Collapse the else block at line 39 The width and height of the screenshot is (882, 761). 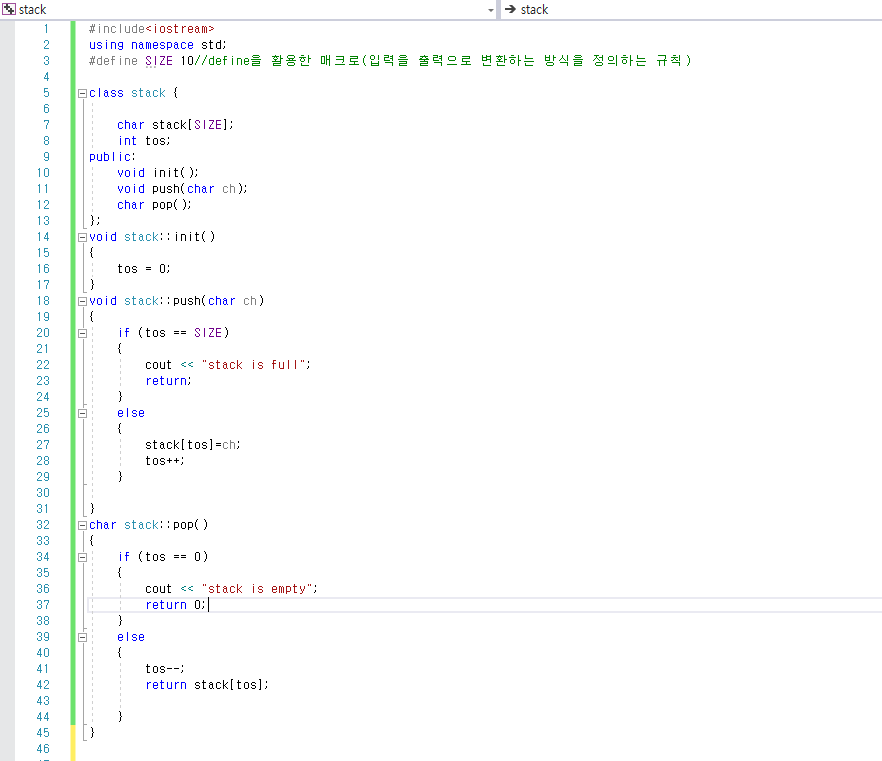[x=82, y=637]
